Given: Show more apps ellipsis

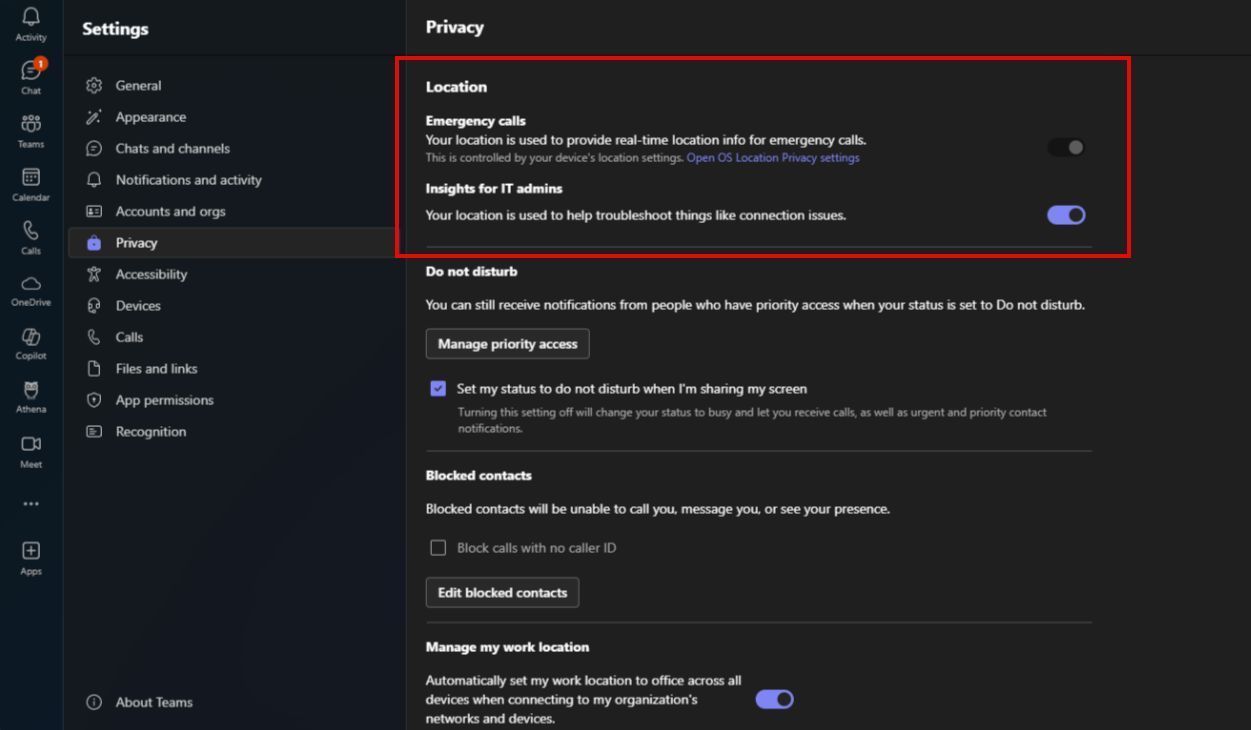Looking at the screenshot, I should pyautogui.click(x=31, y=504).
